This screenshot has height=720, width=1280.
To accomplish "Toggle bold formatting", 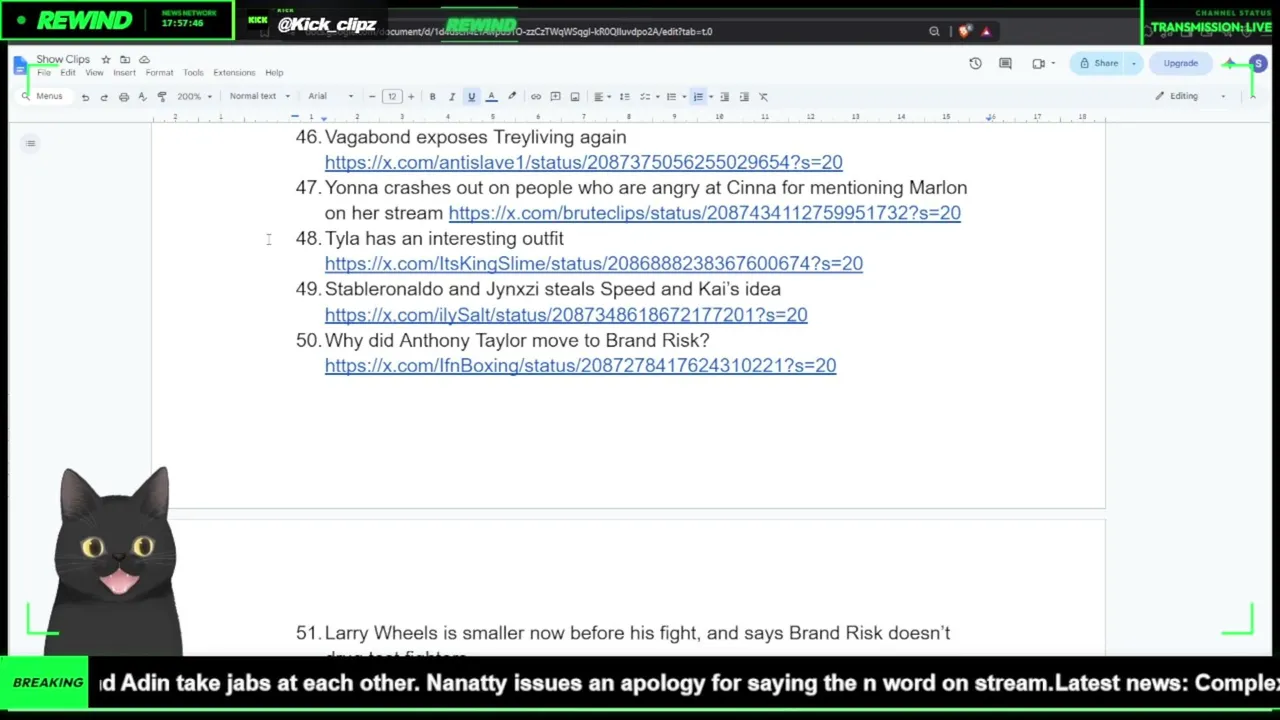I will click(x=432, y=97).
